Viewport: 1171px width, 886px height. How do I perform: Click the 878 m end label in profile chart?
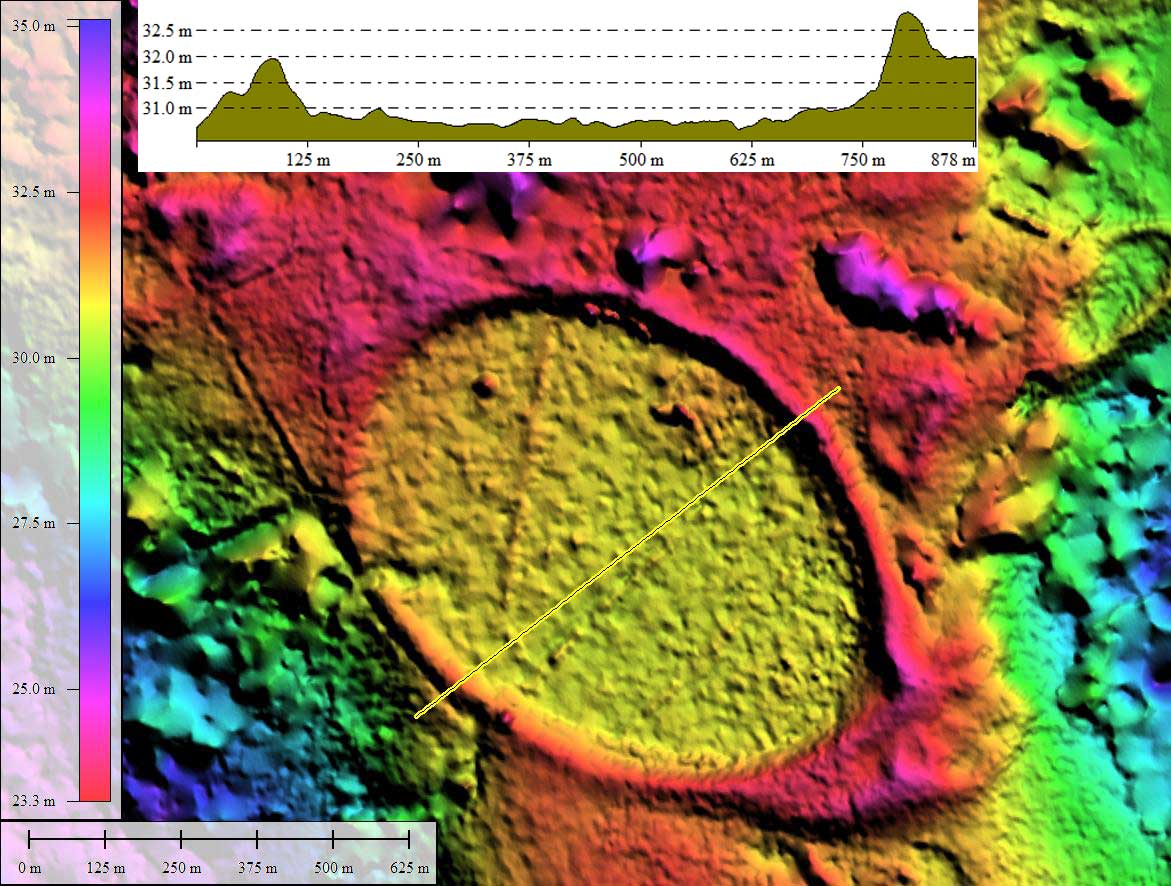tap(954, 160)
